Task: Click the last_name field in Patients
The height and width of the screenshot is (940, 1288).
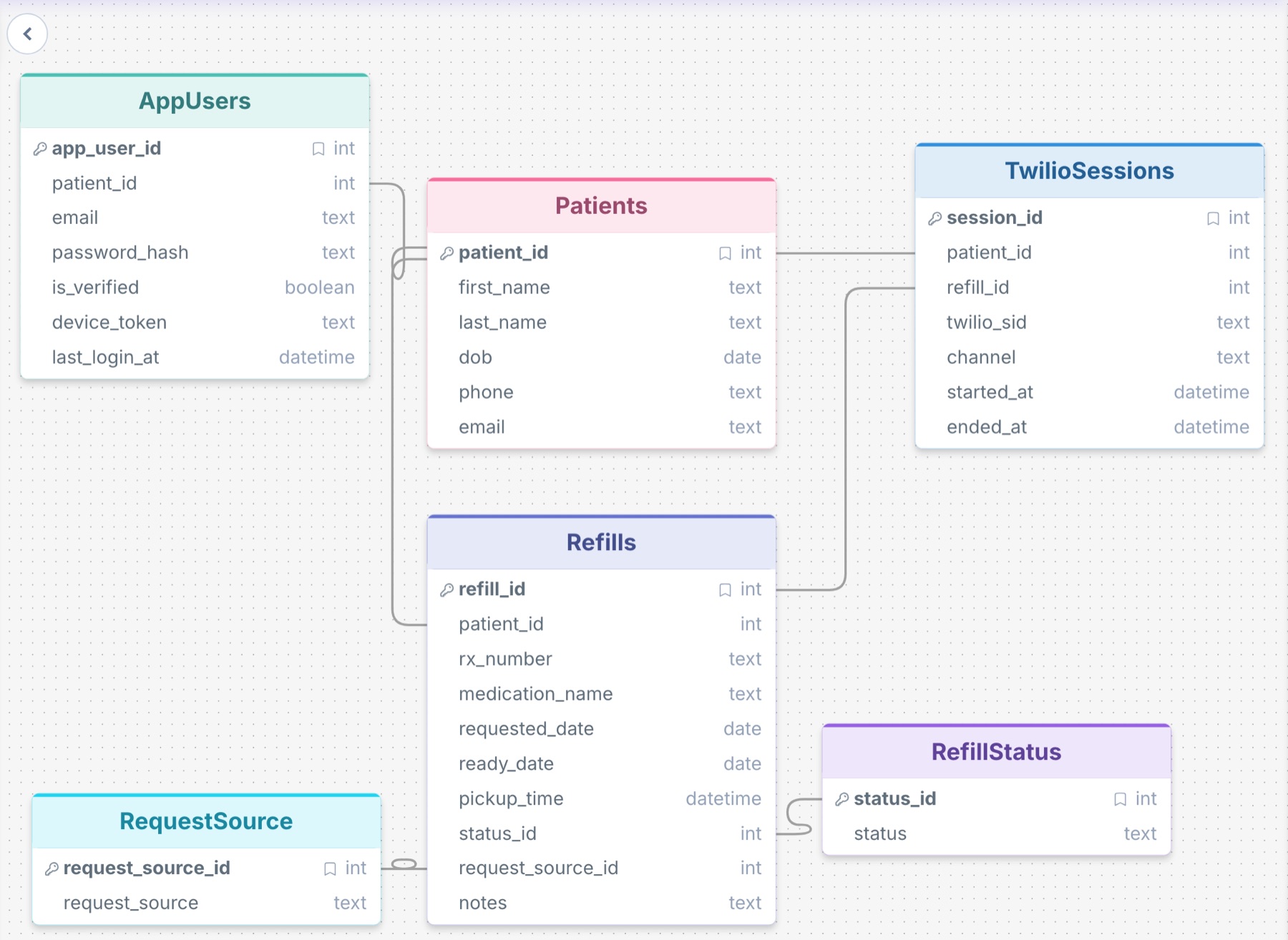Action: (601, 323)
